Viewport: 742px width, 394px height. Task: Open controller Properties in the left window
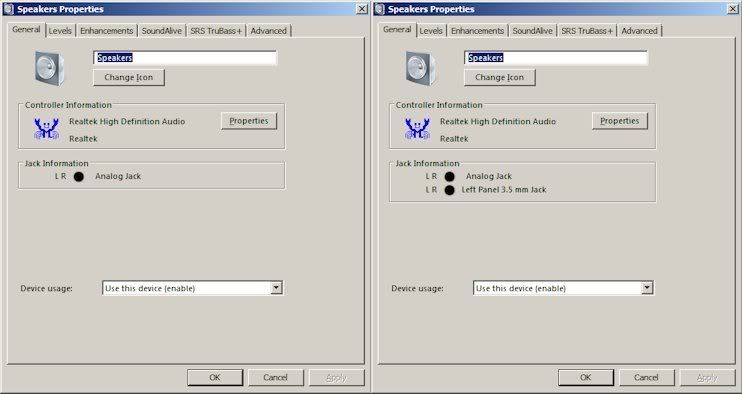[x=249, y=121]
